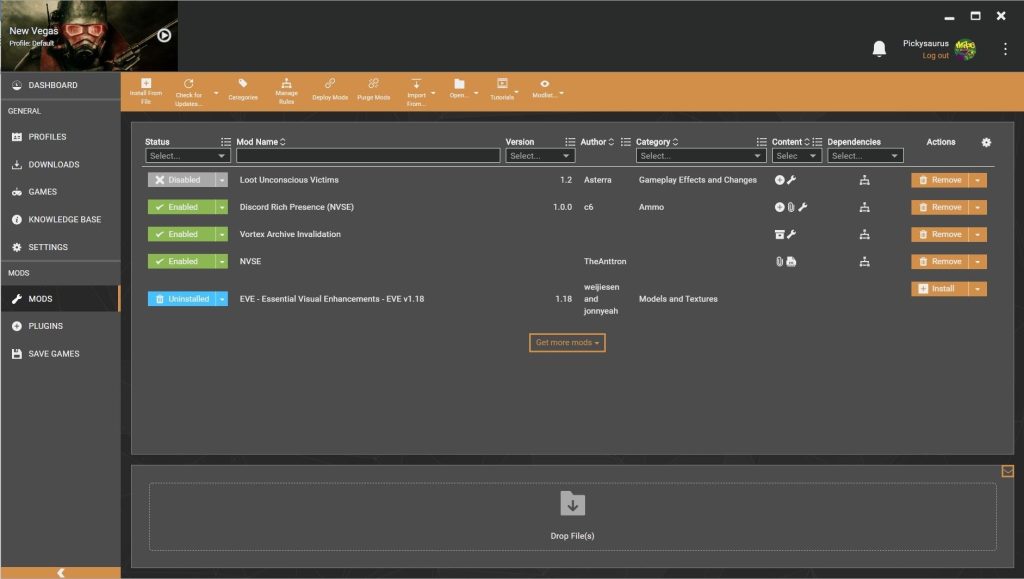
Task: Click the Mod Name filter text field
Action: [x=367, y=156]
